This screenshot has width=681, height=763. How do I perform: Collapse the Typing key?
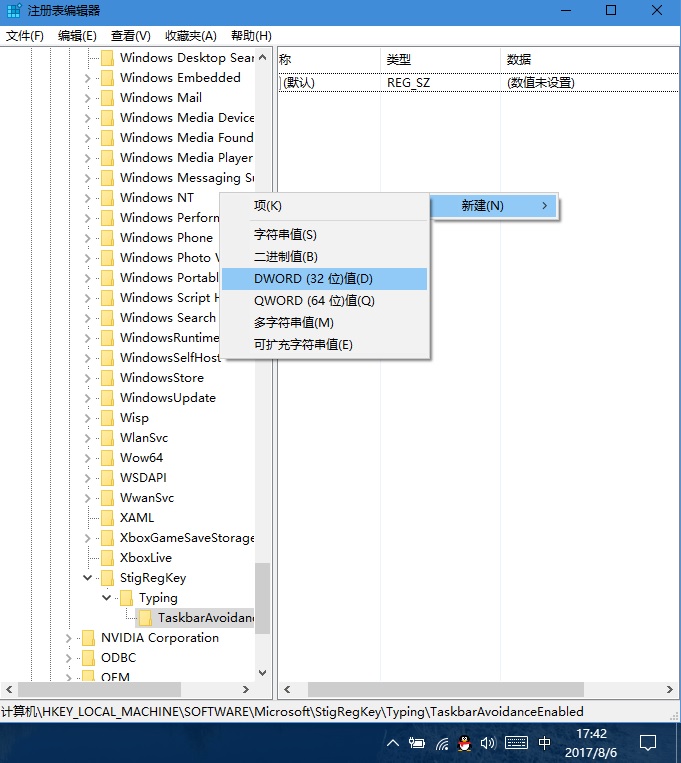106,598
